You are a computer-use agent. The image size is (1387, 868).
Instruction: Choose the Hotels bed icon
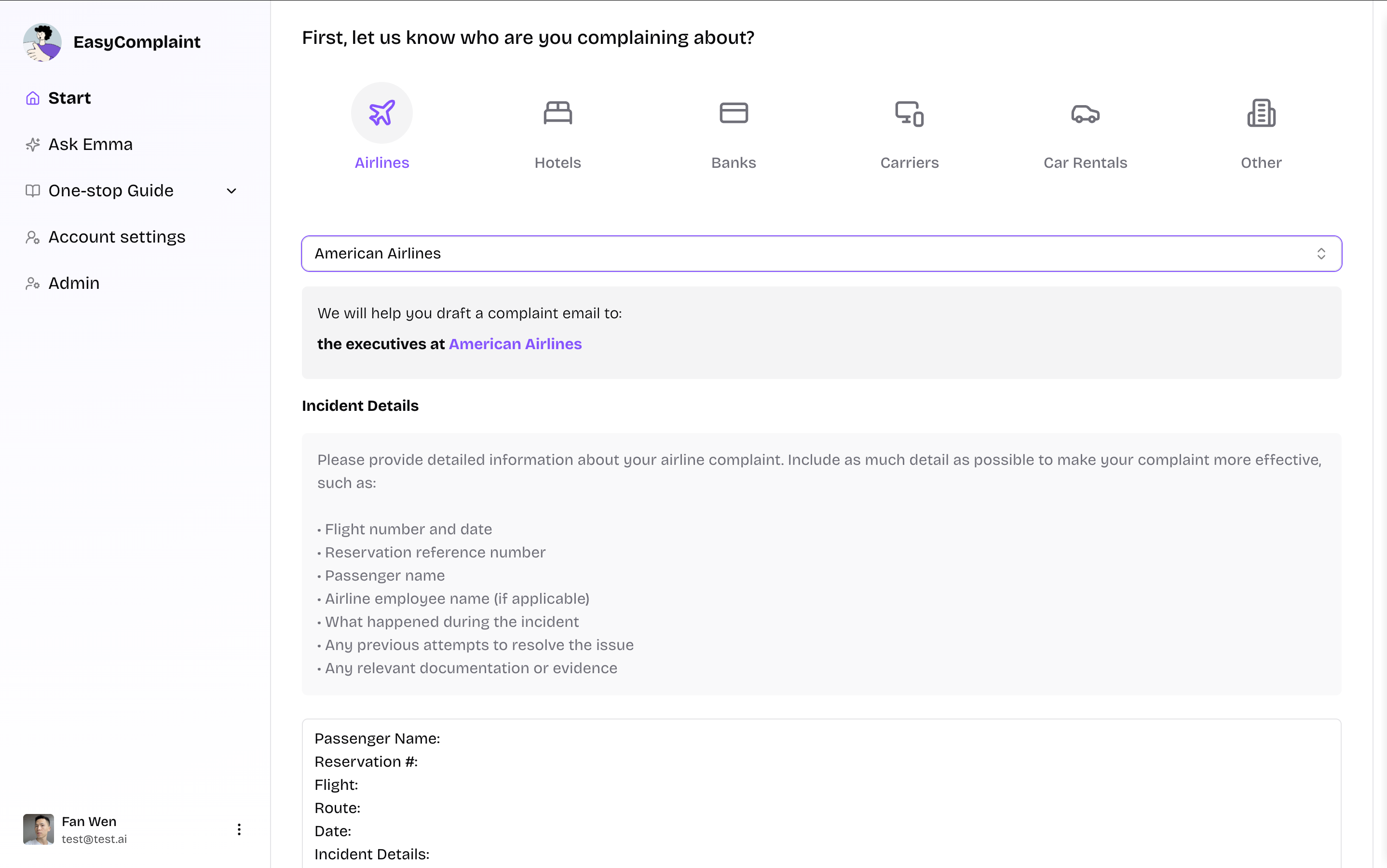point(558,113)
